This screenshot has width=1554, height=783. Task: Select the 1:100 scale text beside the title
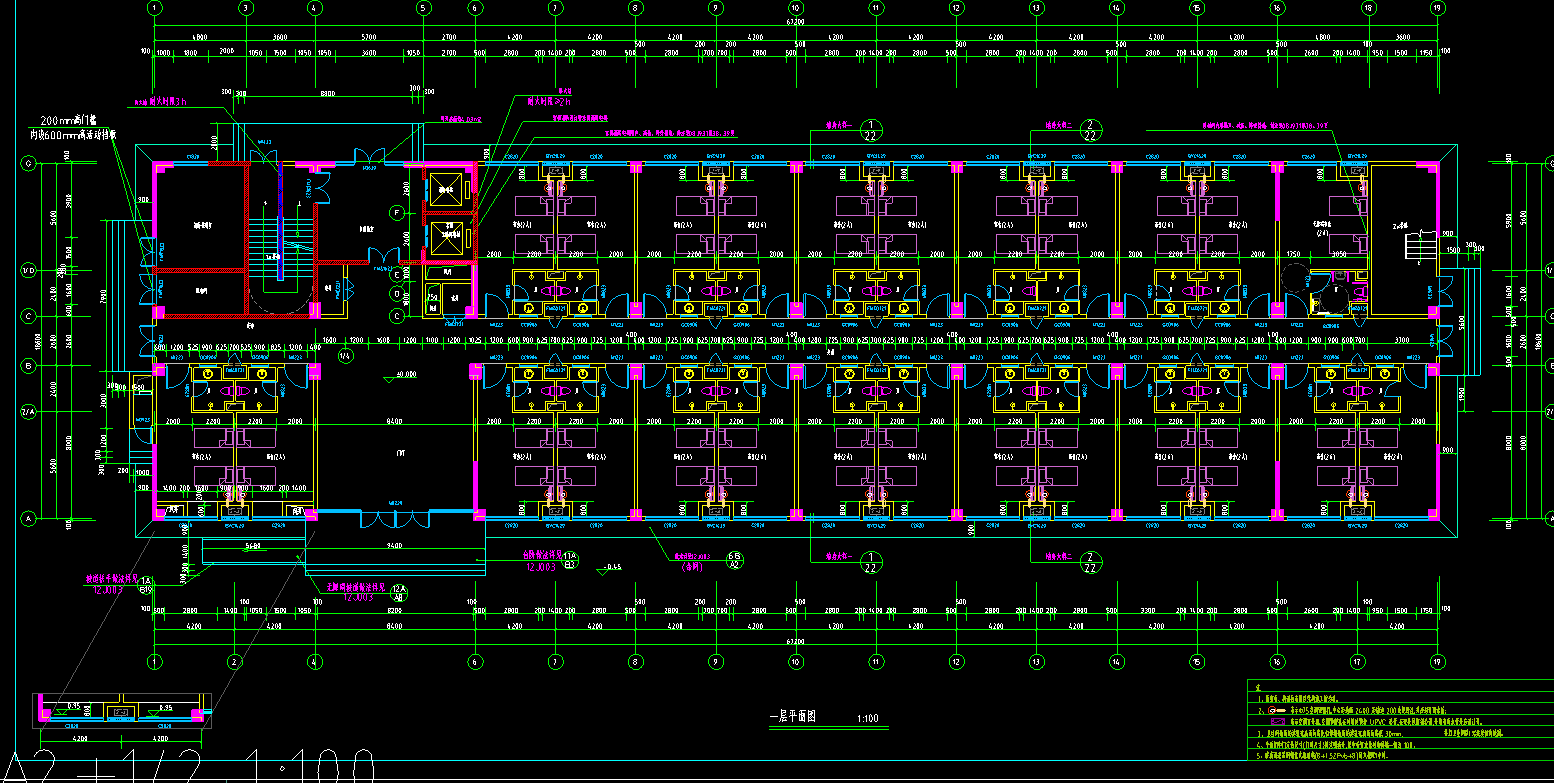[x=867, y=718]
